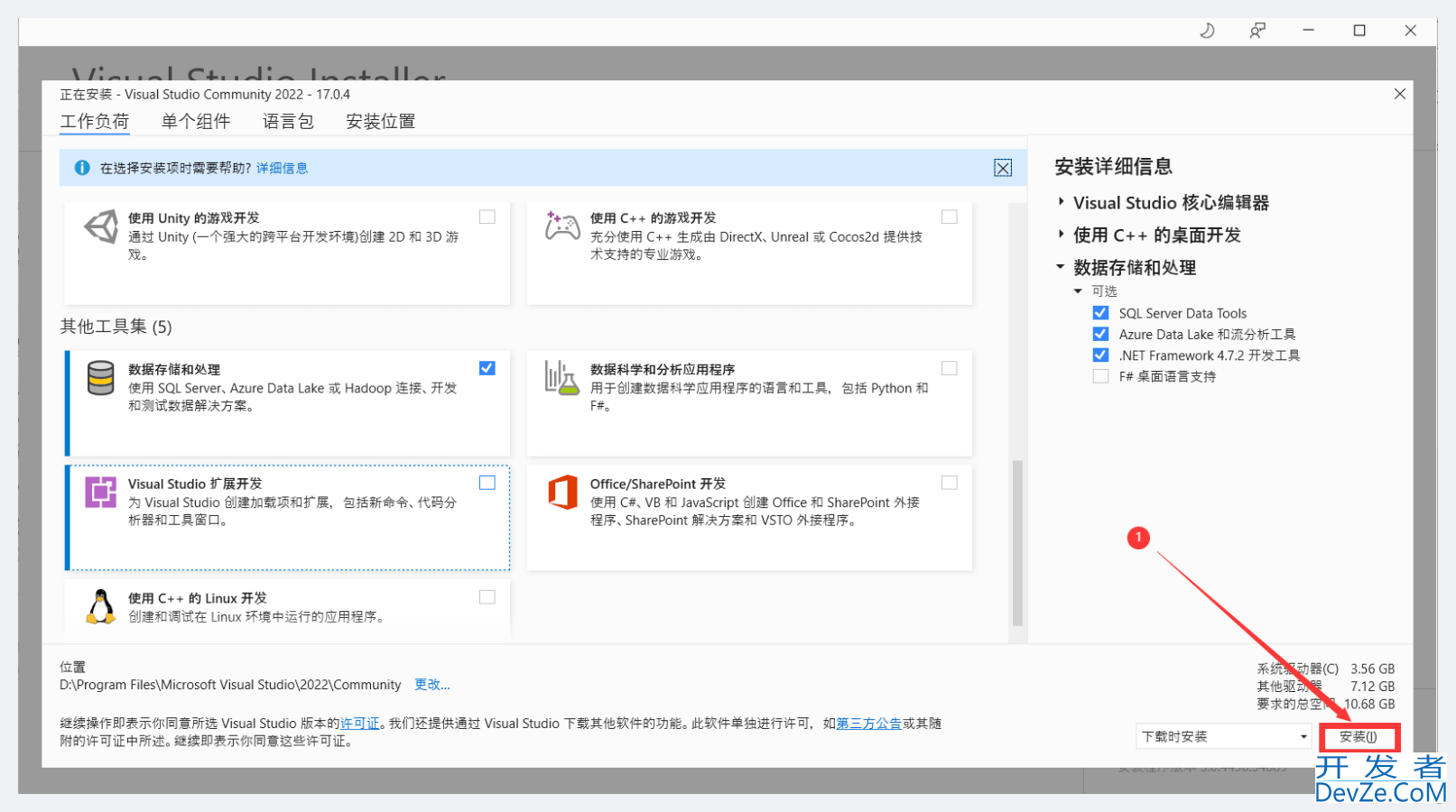Toggle dark theme moon icon in installer title bar
1456x812 pixels.
point(1207,31)
